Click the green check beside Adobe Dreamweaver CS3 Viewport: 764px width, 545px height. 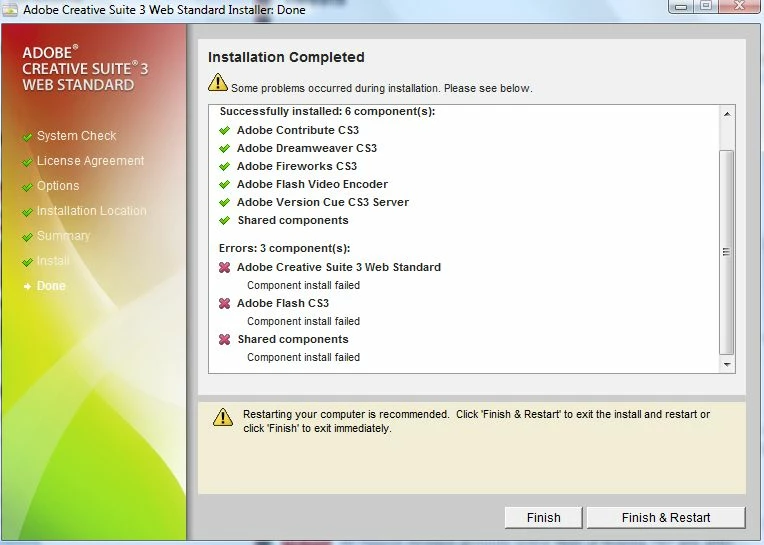pos(225,148)
